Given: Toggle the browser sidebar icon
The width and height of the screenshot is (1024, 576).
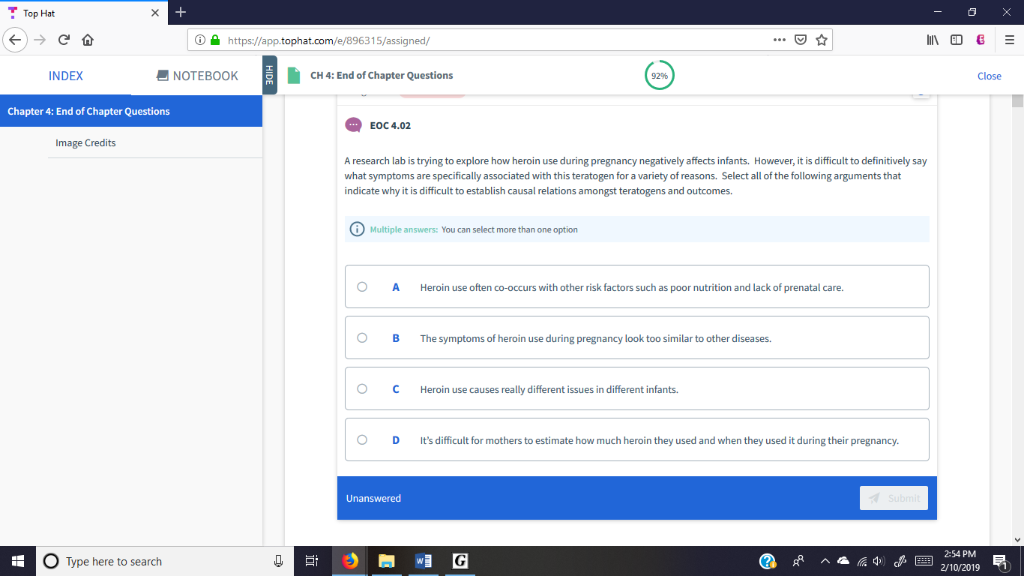Looking at the screenshot, I should coord(957,40).
